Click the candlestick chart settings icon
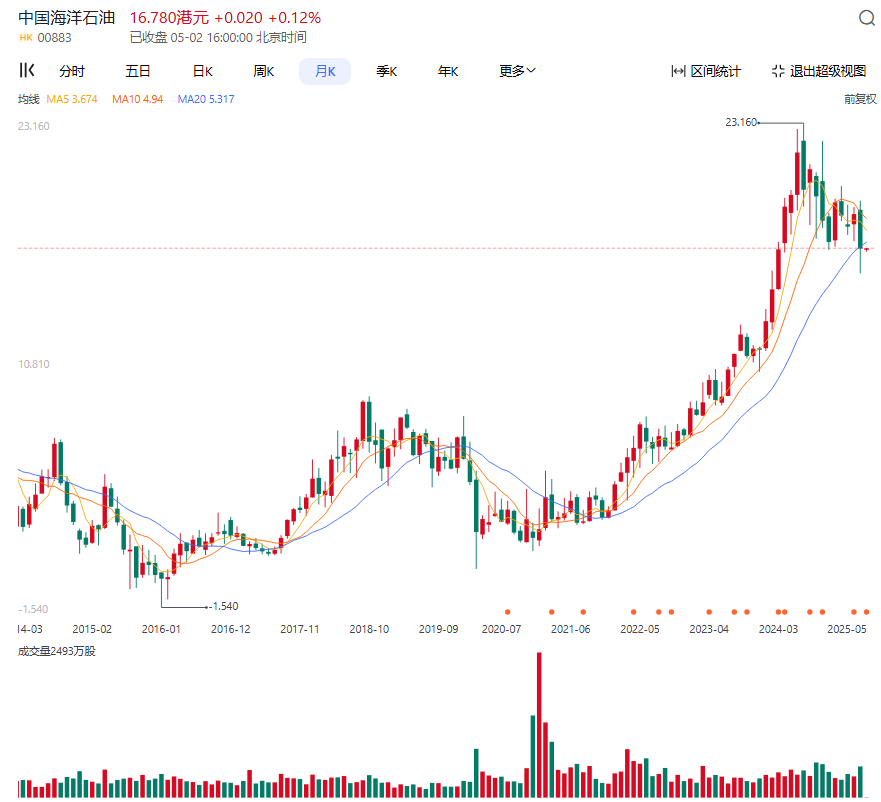881x802 pixels. [x=27, y=71]
